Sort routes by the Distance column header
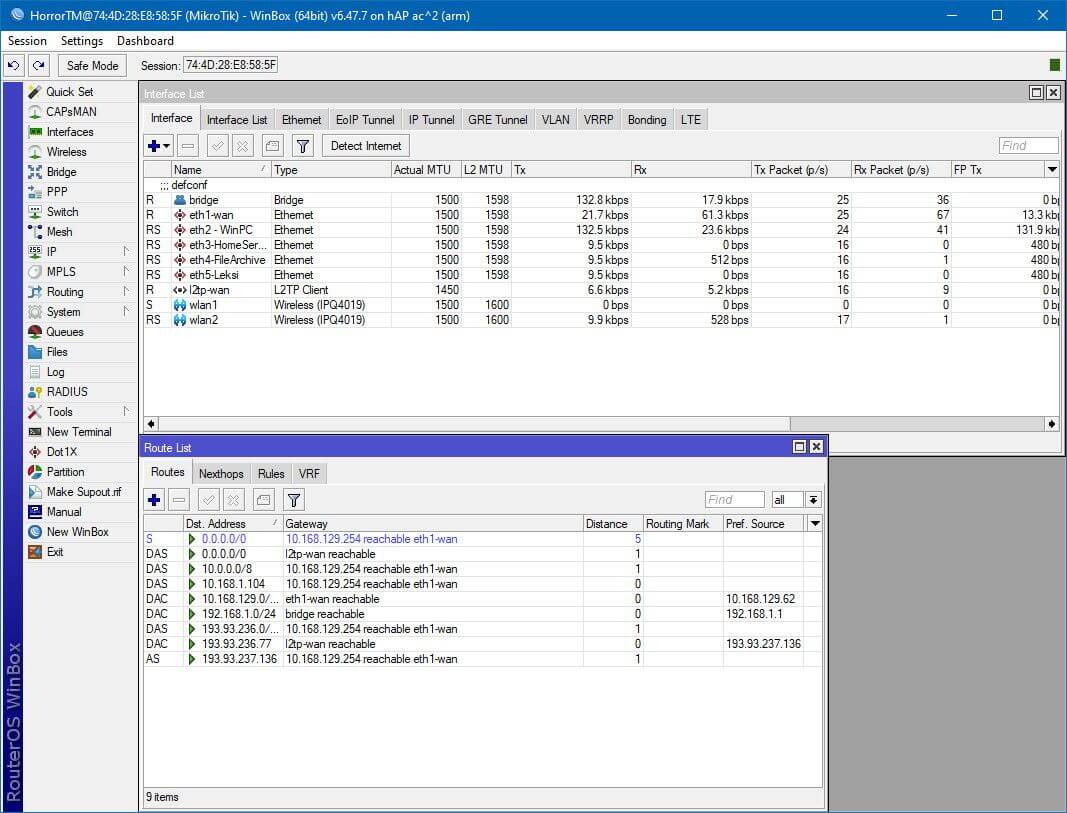Screen dimensions: 1067x813 (x=613, y=524)
